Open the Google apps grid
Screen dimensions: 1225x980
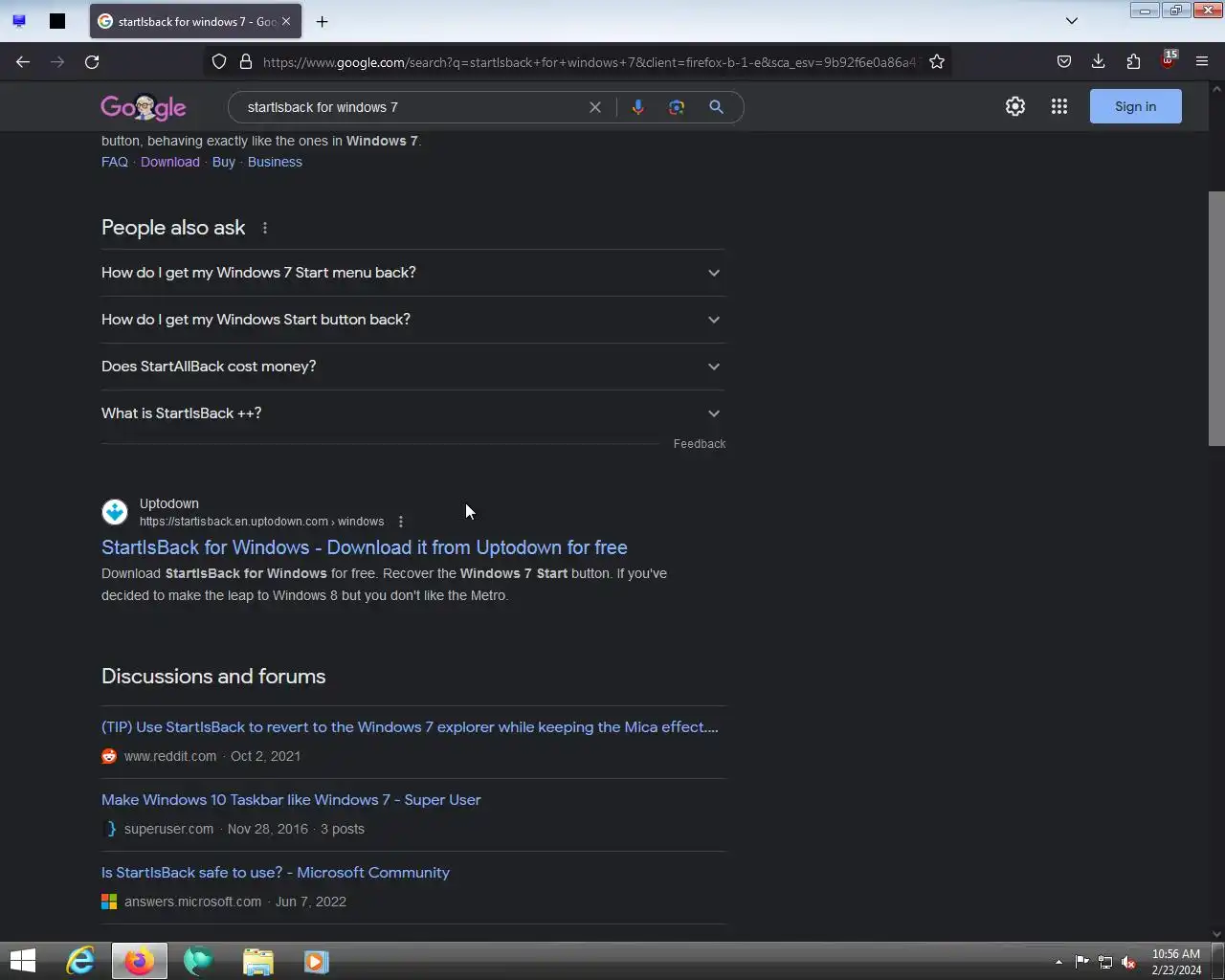pyautogui.click(x=1059, y=107)
